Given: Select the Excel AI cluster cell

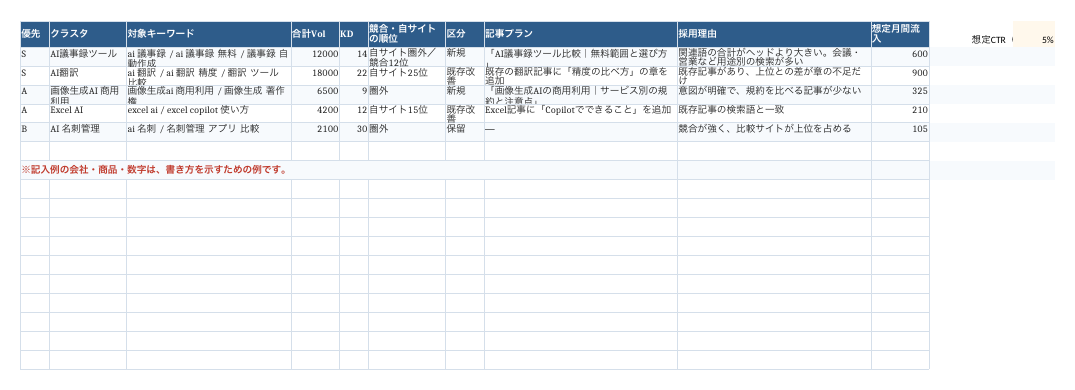Looking at the screenshot, I should 88,114.
